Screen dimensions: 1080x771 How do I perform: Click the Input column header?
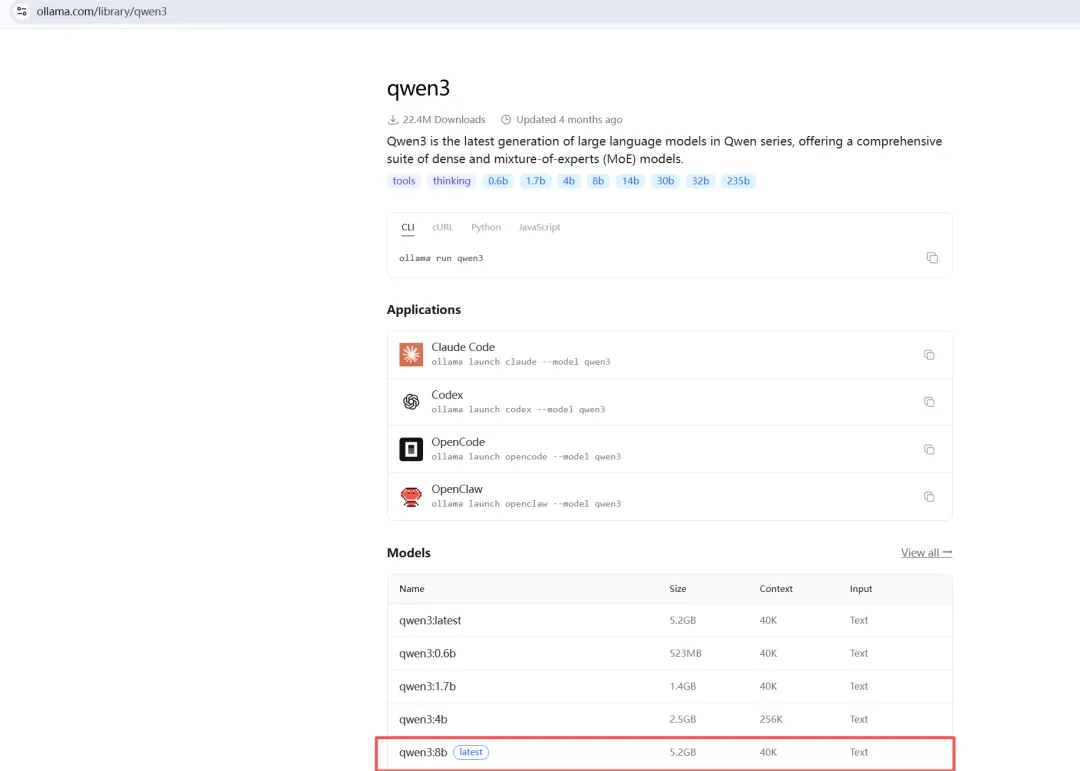coord(861,588)
